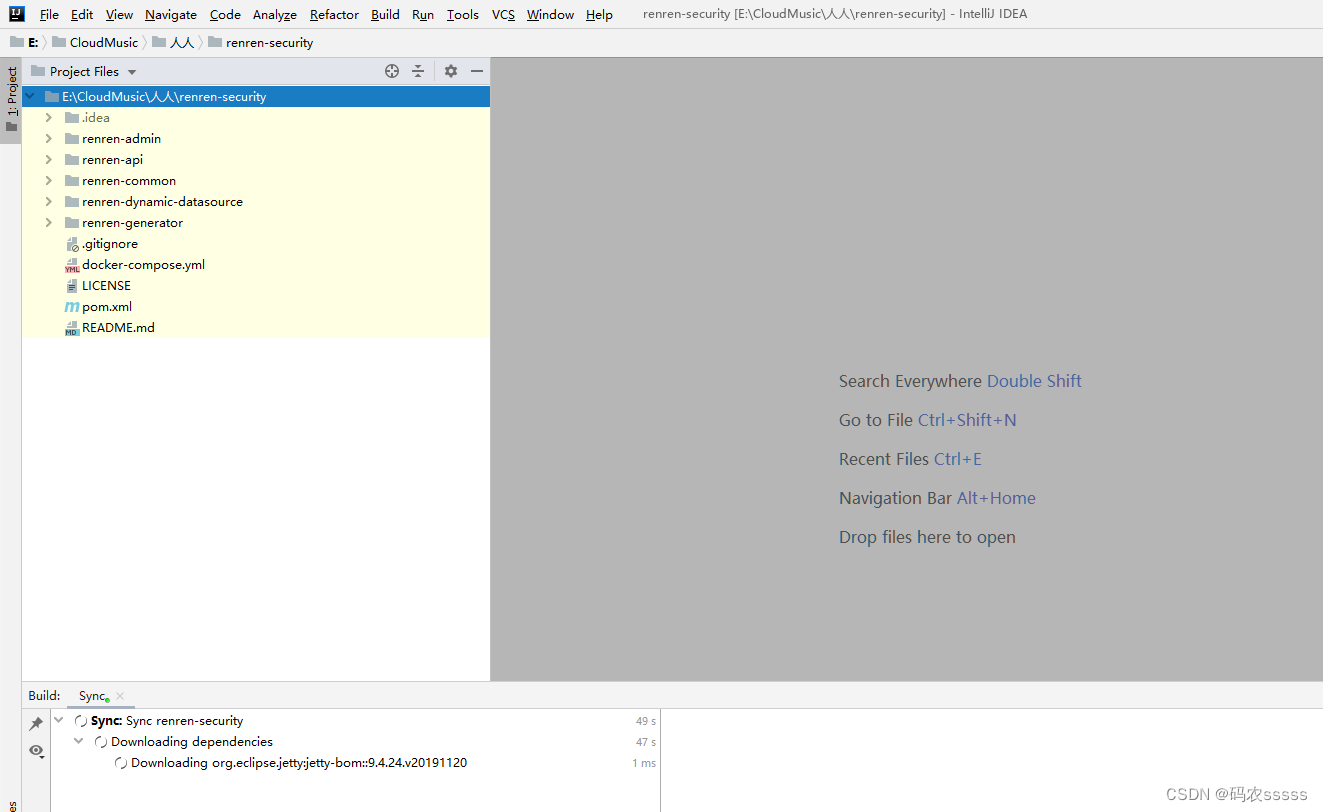The width and height of the screenshot is (1323, 812).
Task: Click the Downloading dependencies text
Action: tap(192, 741)
